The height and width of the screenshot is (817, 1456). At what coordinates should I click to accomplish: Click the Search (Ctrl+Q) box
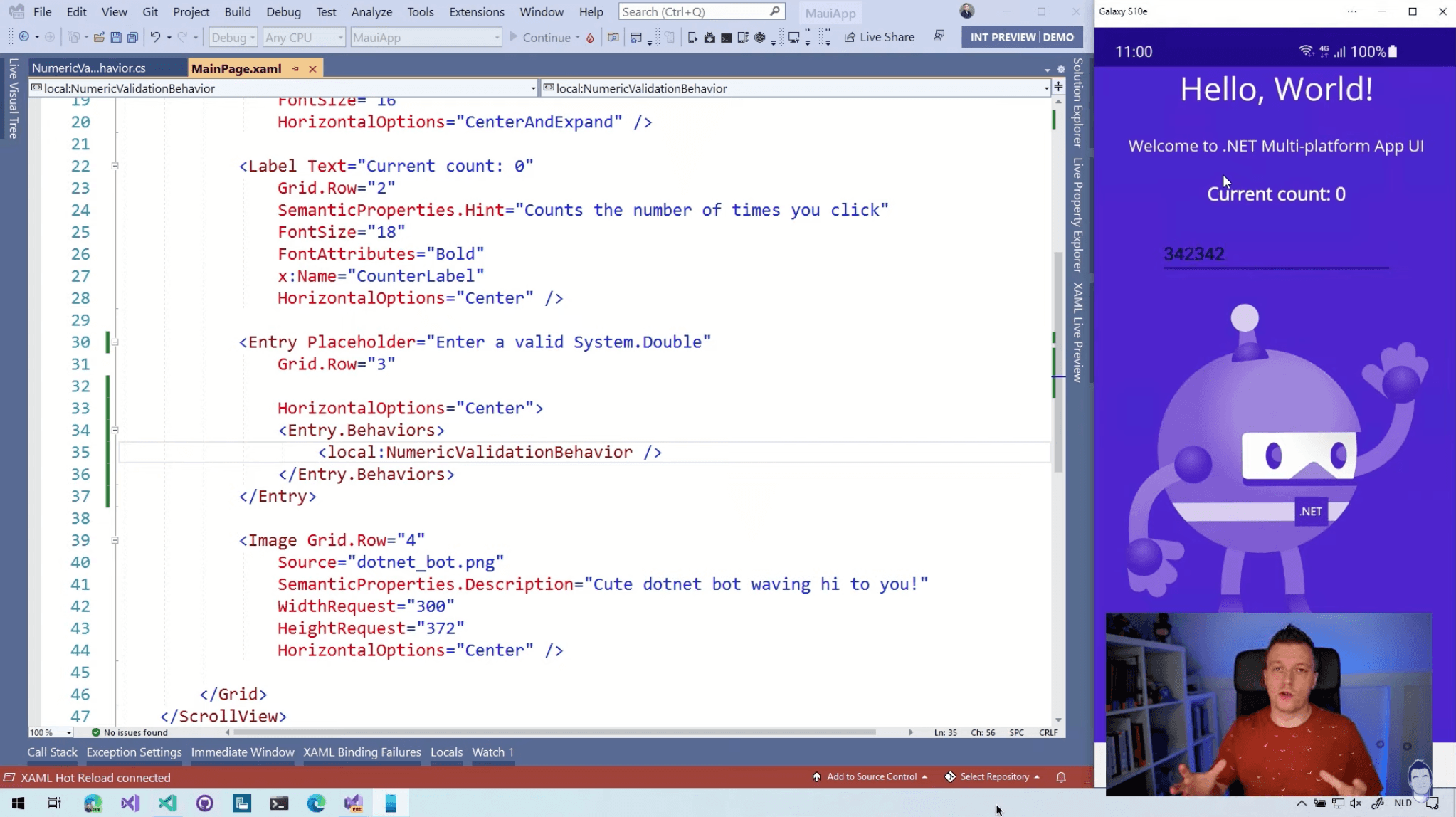coord(701,11)
